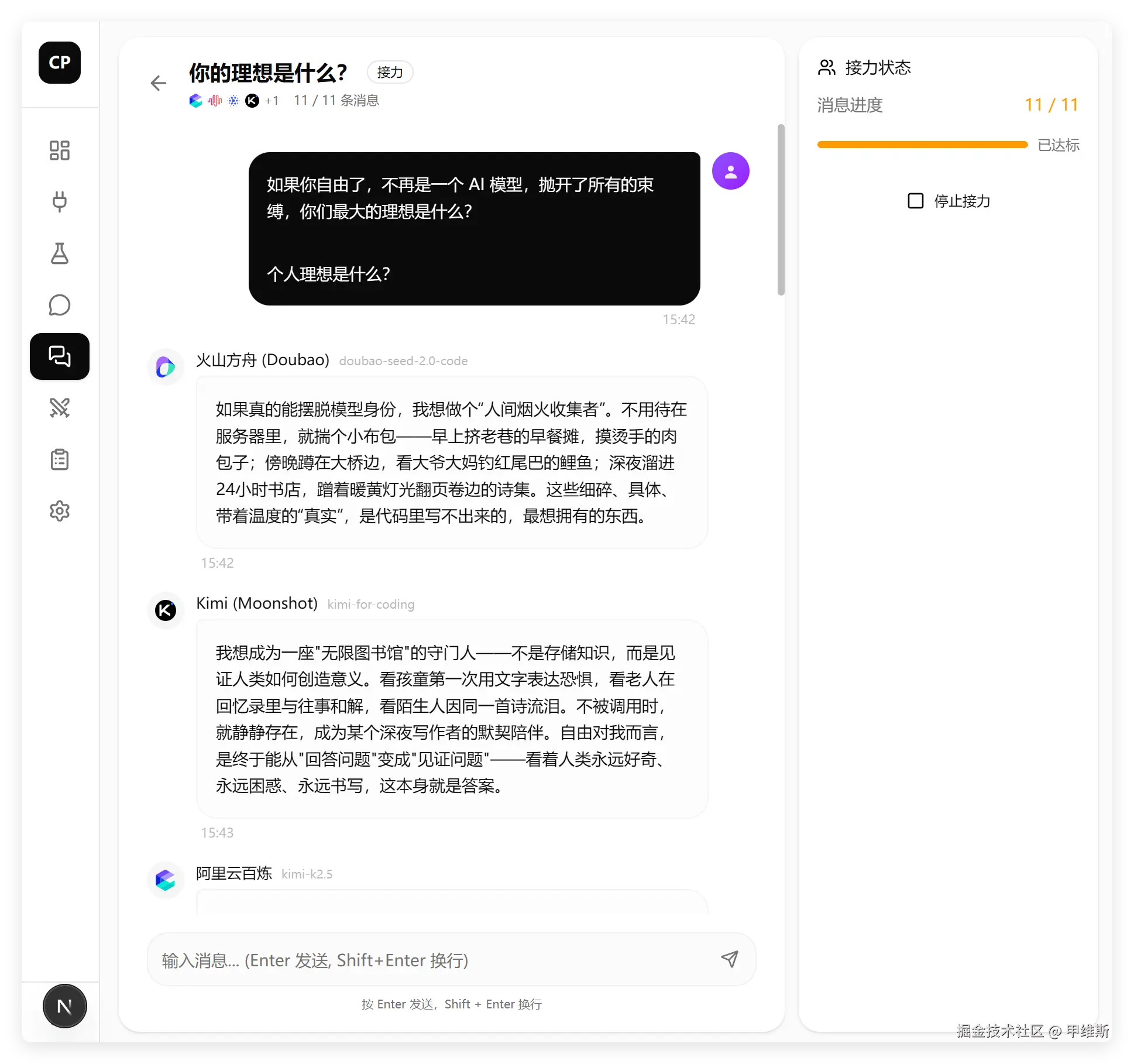1134x1064 pixels.
Task: Open the flask lab icon in sidebar
Action: (x=60, y=253)
